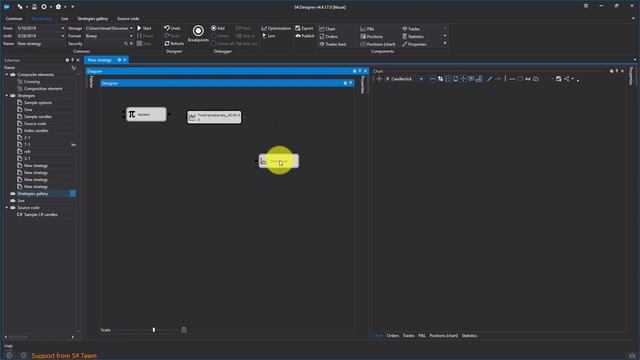This screenshot has width=640, height=360.
Task: Collapse the Source code tree node
Action: [x=7, y=208]
